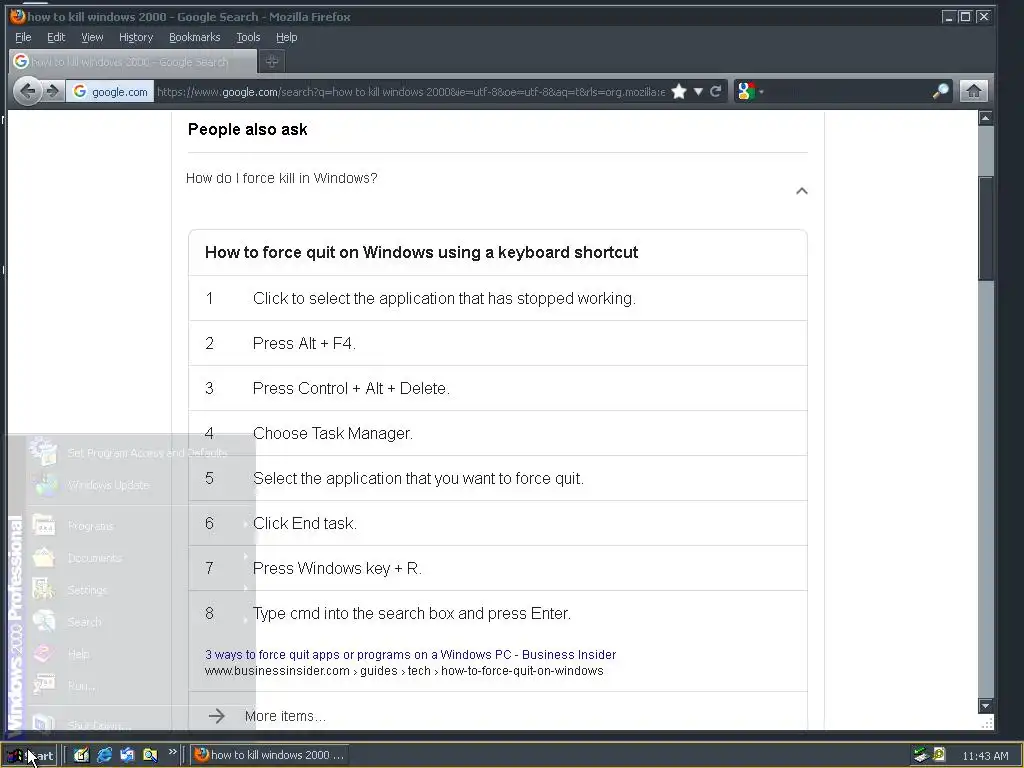The height and width of the screenshot is (768, 1024).
Task: Open the File menu
Action: click(x=23, y=37)
